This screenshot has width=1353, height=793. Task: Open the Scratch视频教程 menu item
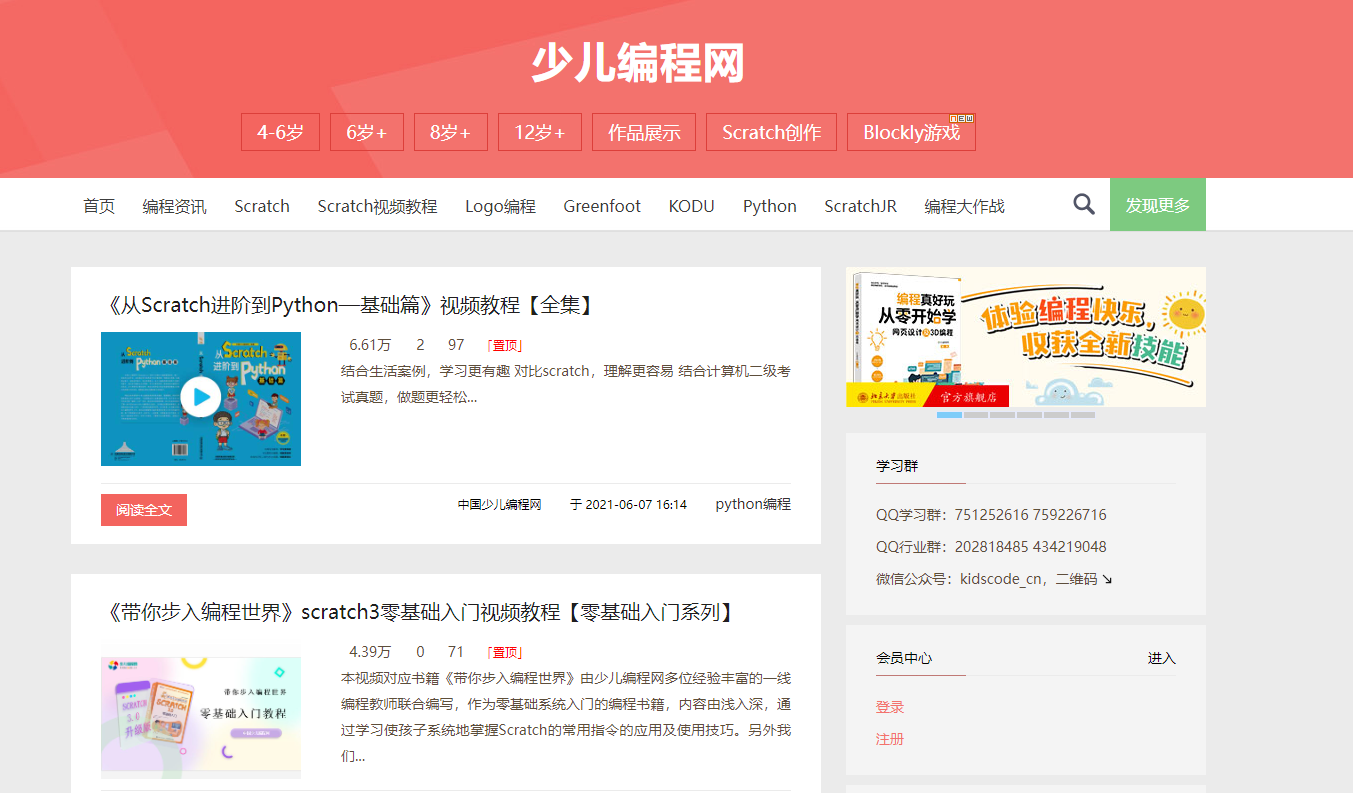point(377,206)
